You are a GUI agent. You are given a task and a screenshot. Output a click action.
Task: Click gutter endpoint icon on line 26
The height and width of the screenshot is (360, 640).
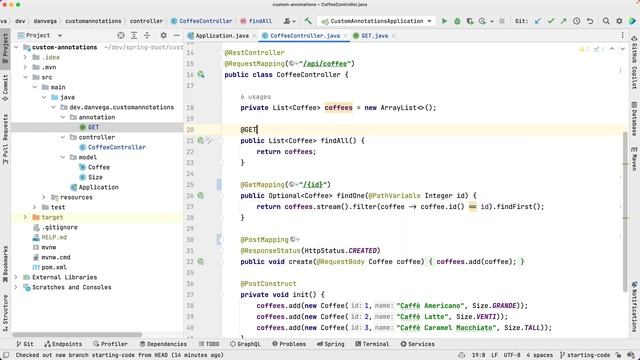(201, 196)
